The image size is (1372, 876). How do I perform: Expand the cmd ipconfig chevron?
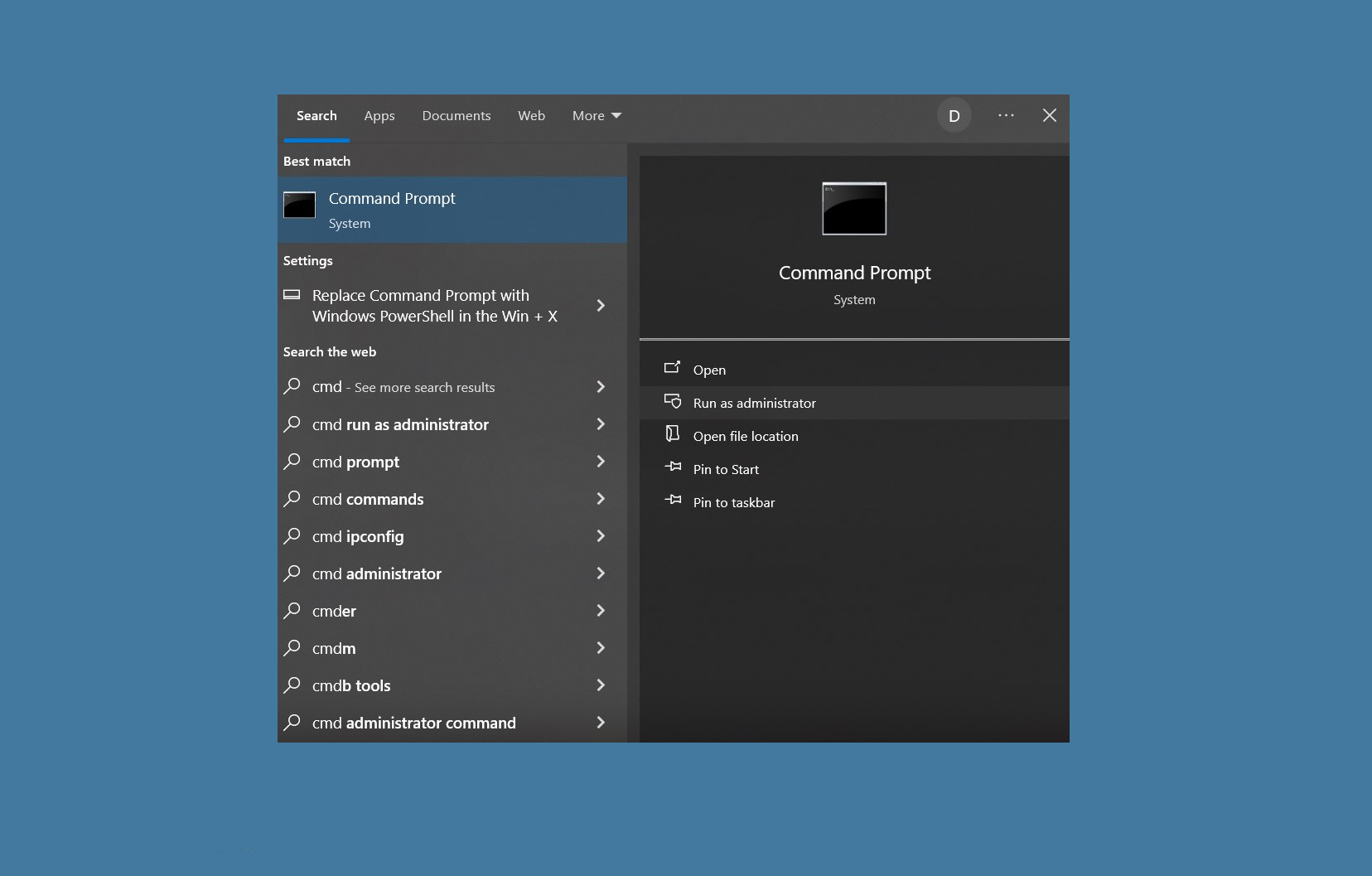tap(601, 535)
